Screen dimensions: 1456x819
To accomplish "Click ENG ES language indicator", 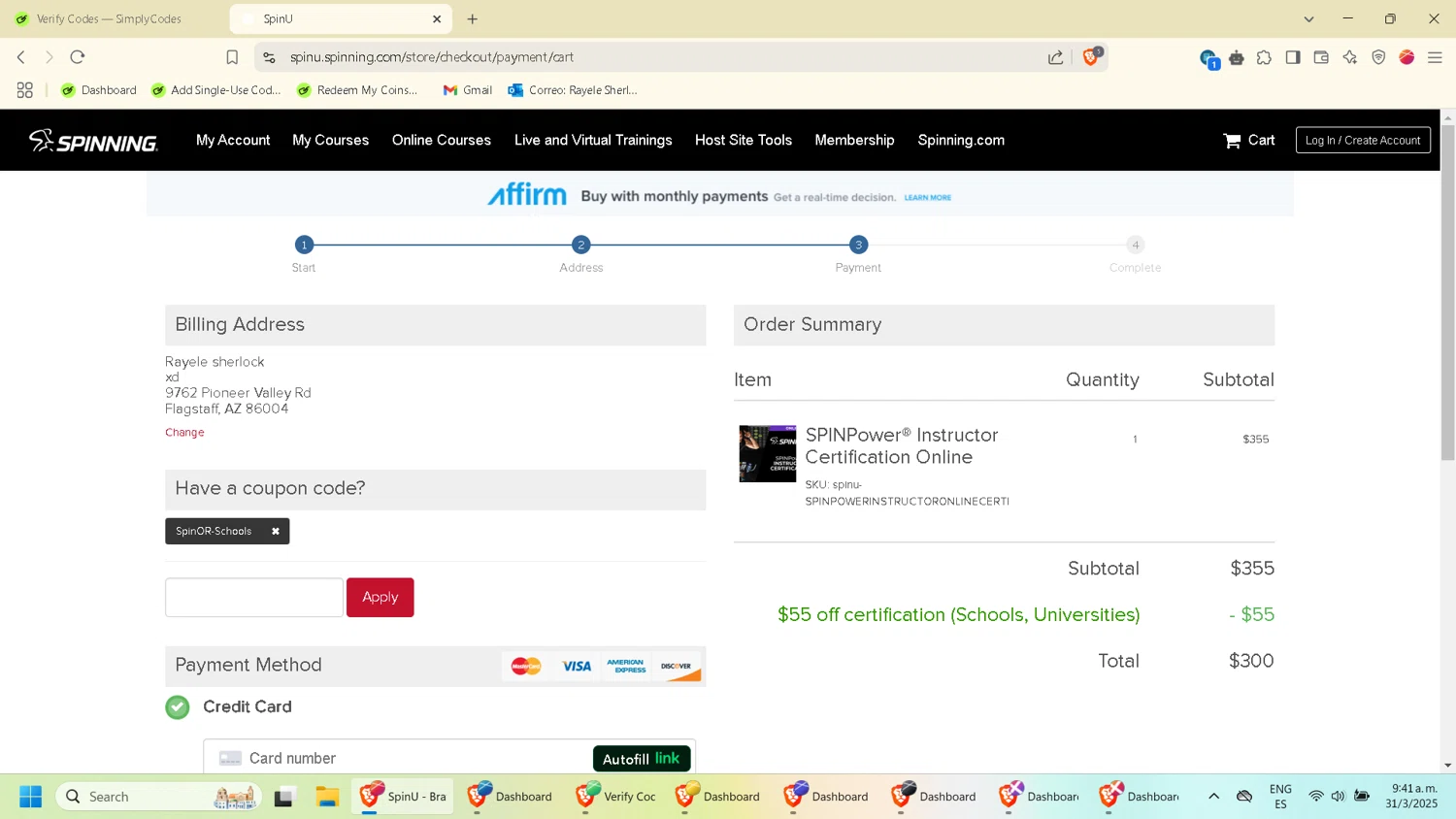I will tap(1280, 797).
